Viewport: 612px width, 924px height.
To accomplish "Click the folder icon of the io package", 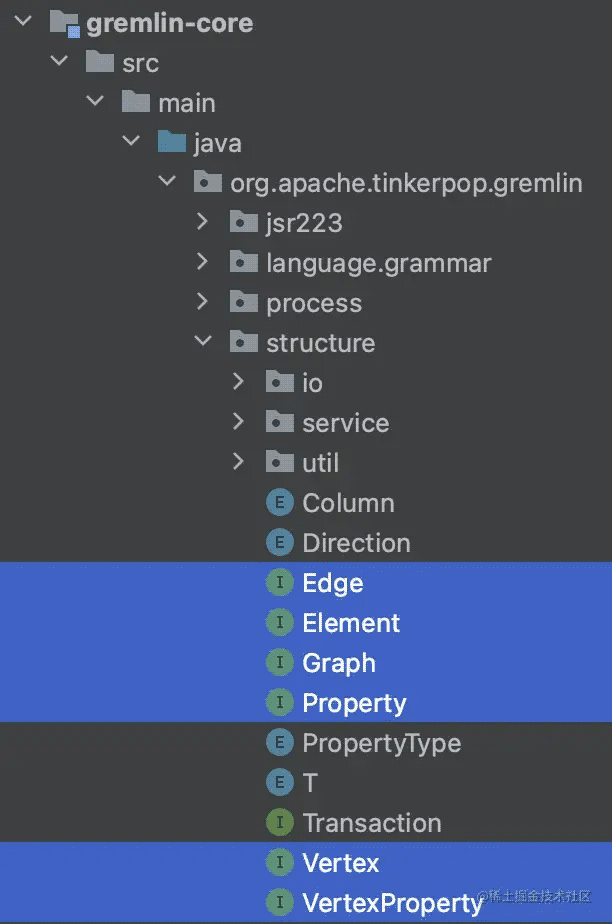I will (x=279, y=382).
